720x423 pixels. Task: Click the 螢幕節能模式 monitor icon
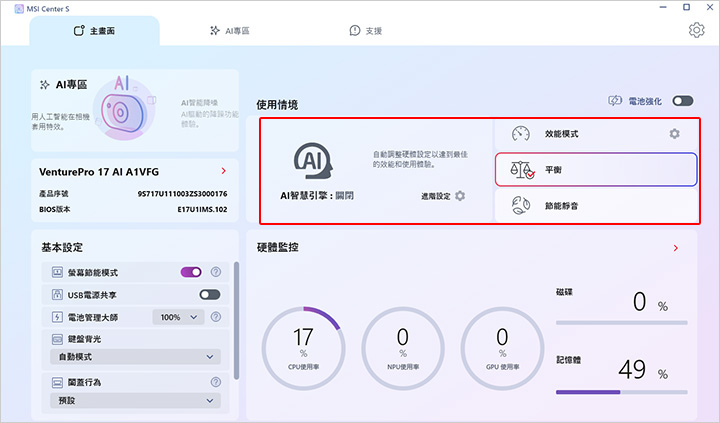[57, 272]
